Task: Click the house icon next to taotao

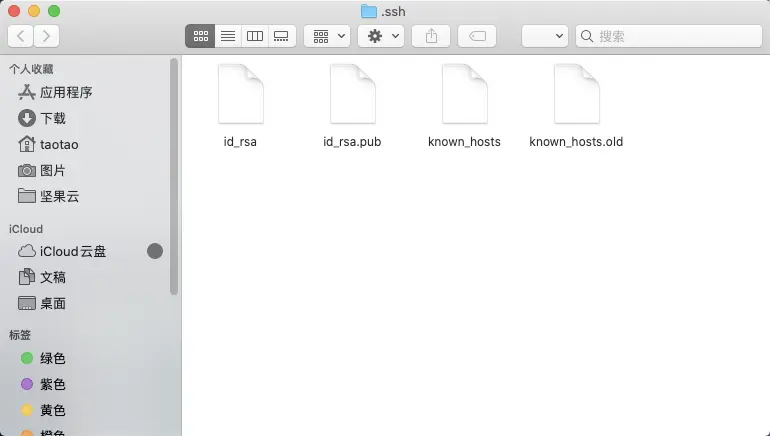Action: tap(27, 144)
